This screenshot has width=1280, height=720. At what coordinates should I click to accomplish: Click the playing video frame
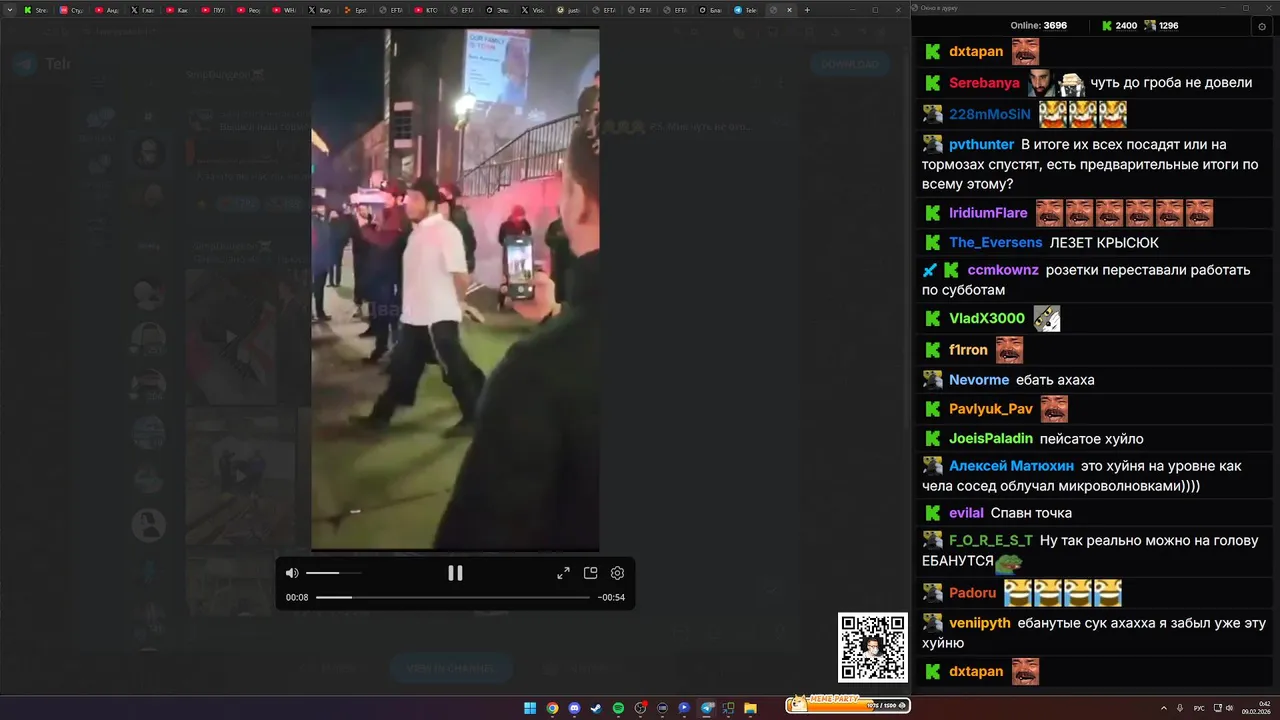[455, 289]
